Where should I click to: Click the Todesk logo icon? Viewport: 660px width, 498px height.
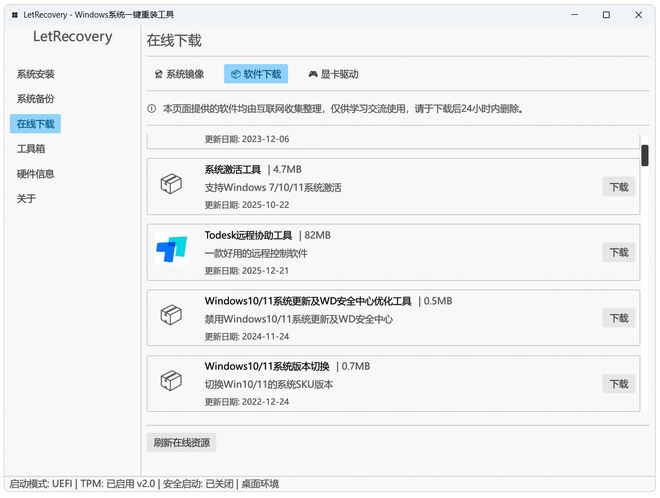(171, 249)
